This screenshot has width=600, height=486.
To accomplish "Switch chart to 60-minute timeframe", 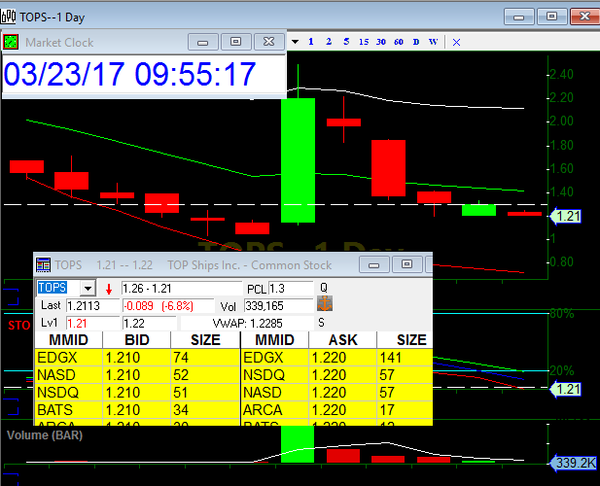I will [x=398, y=42].
